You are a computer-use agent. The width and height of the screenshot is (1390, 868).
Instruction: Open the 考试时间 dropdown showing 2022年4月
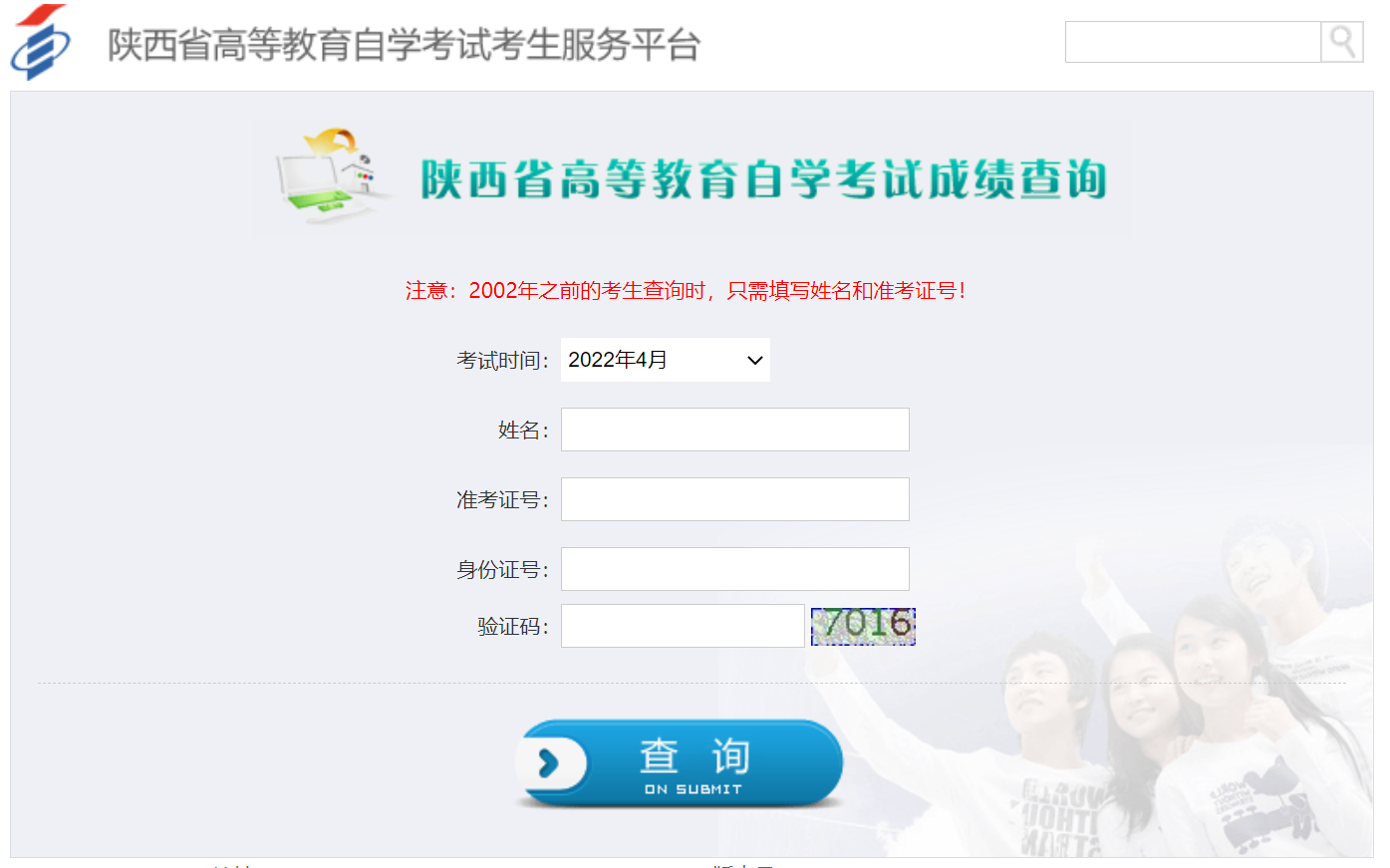pyautogui.click(x=666, y=360)
